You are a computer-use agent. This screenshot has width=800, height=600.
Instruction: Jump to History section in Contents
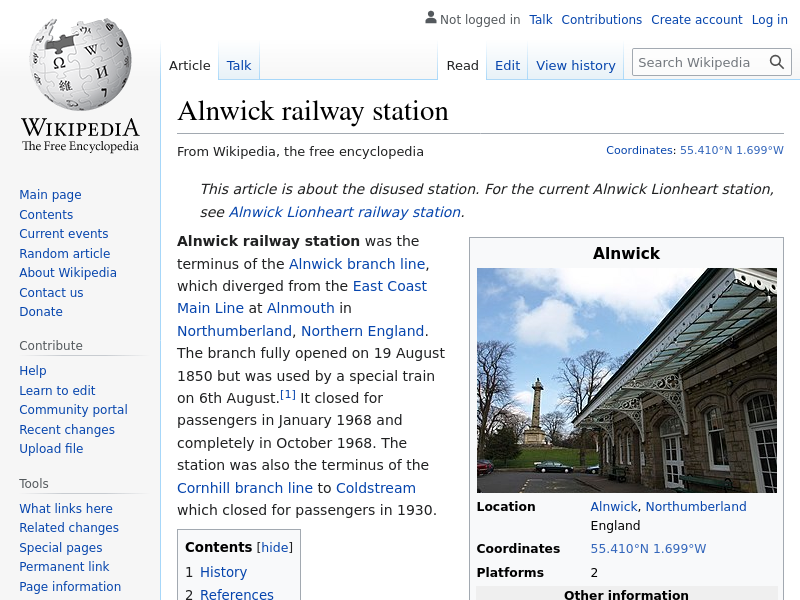(223, 572)
